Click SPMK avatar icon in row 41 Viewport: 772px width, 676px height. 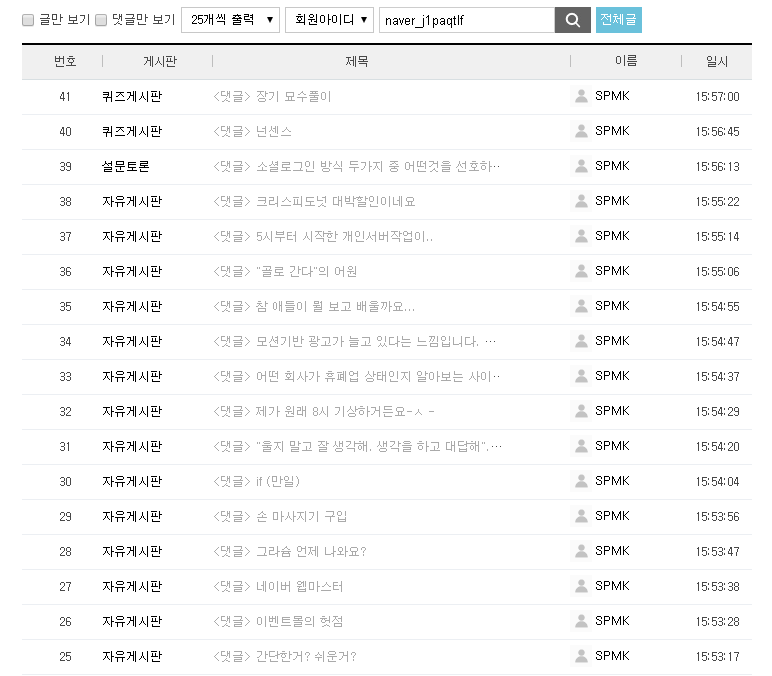click(x=581, y=96)
